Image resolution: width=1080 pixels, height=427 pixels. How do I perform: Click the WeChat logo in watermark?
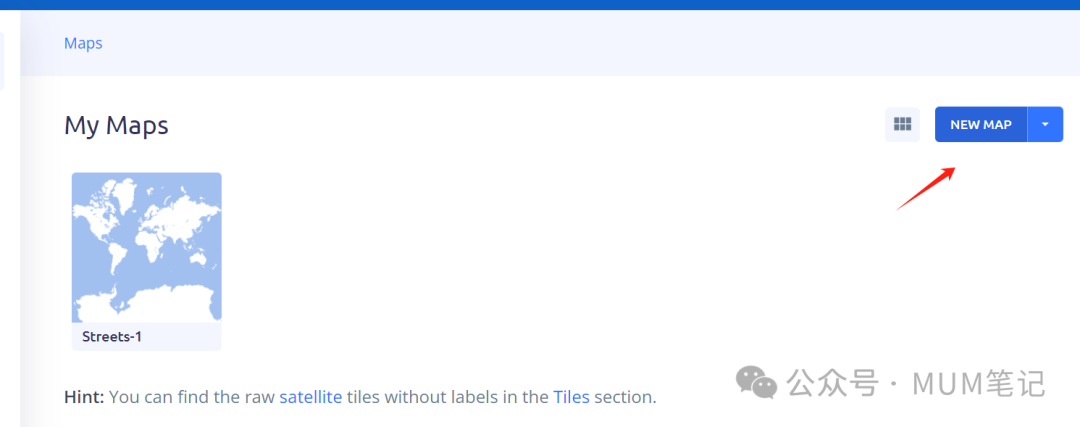tap(756, 382)
